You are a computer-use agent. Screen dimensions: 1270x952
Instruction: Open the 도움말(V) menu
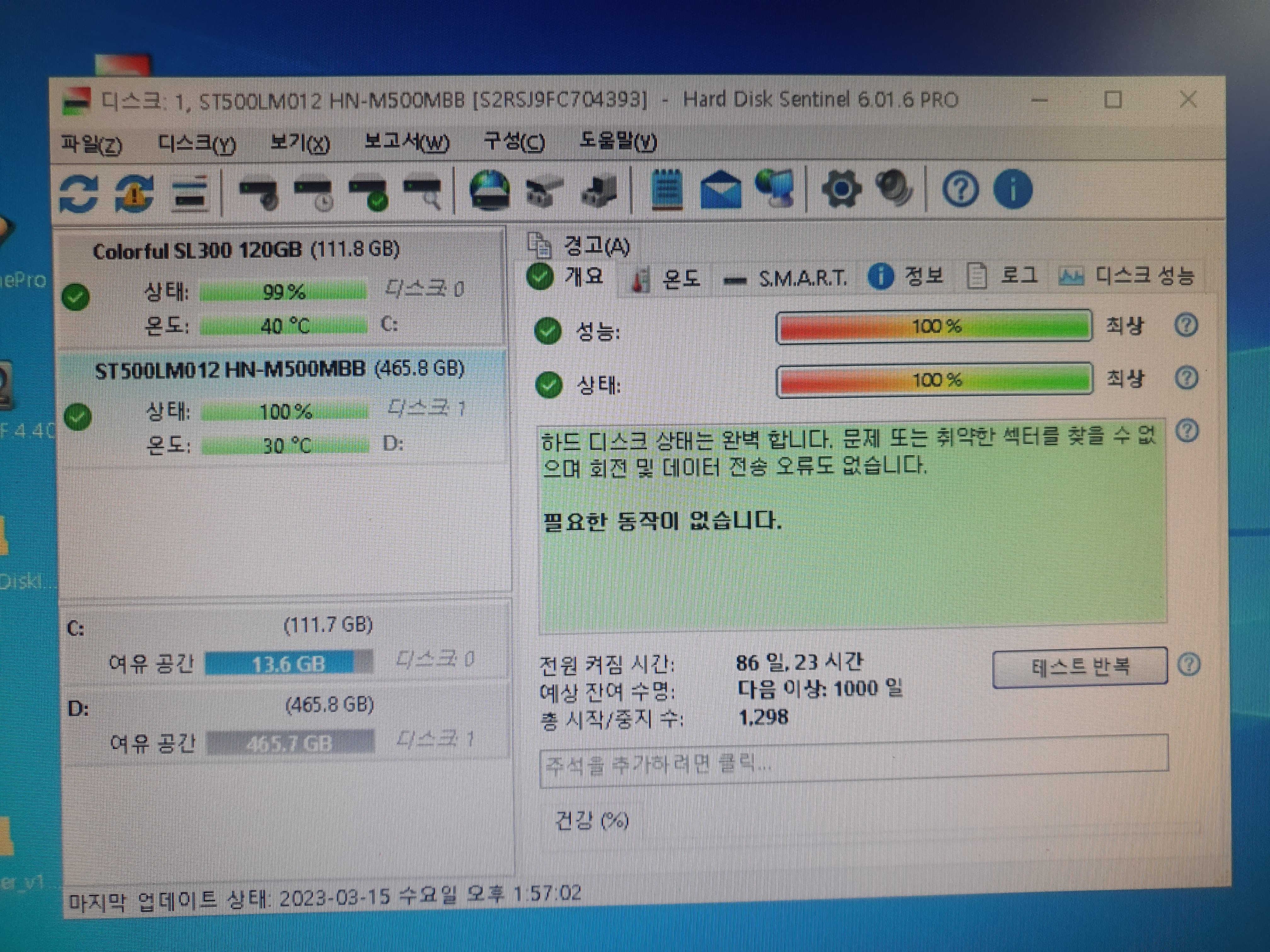[618, 141]
